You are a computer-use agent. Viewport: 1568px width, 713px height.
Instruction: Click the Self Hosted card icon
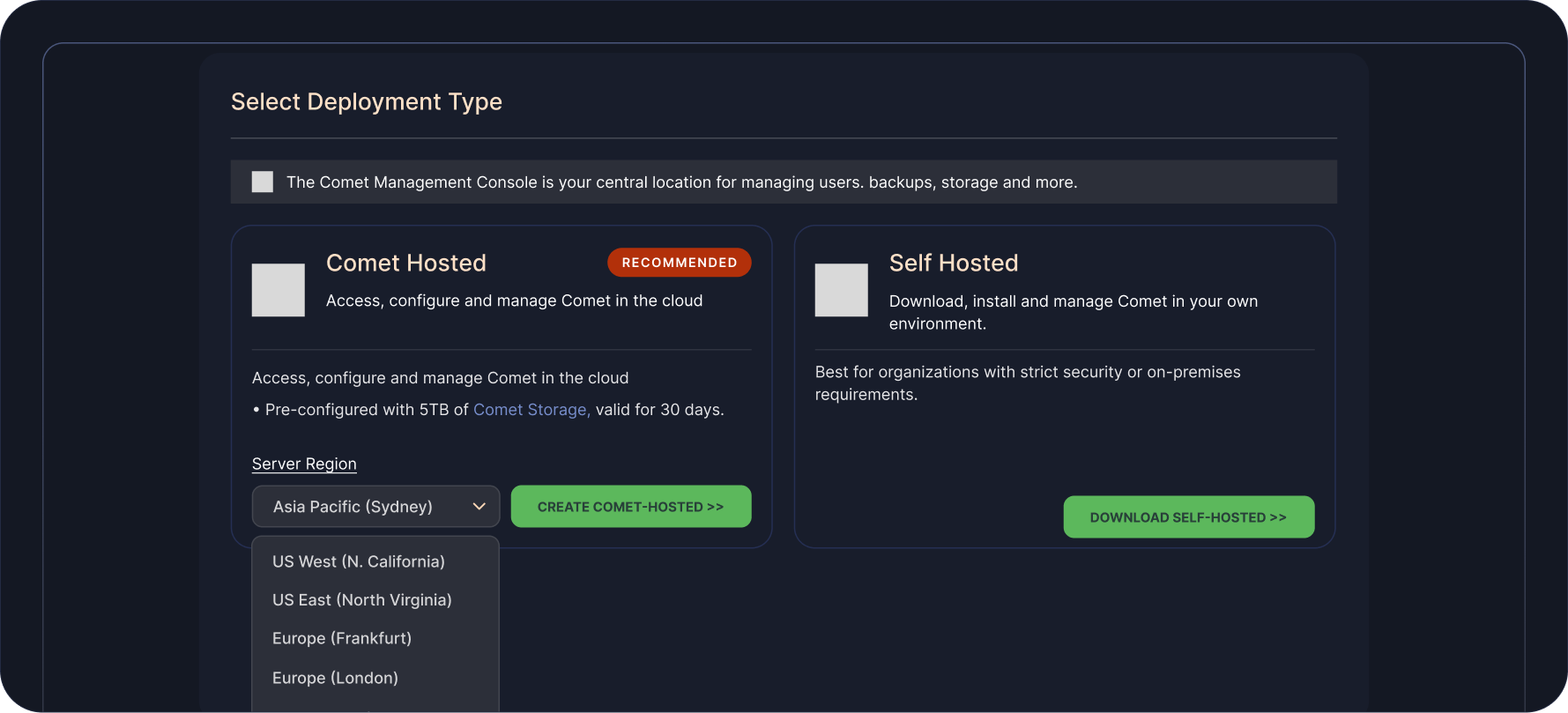pos(842,290)
